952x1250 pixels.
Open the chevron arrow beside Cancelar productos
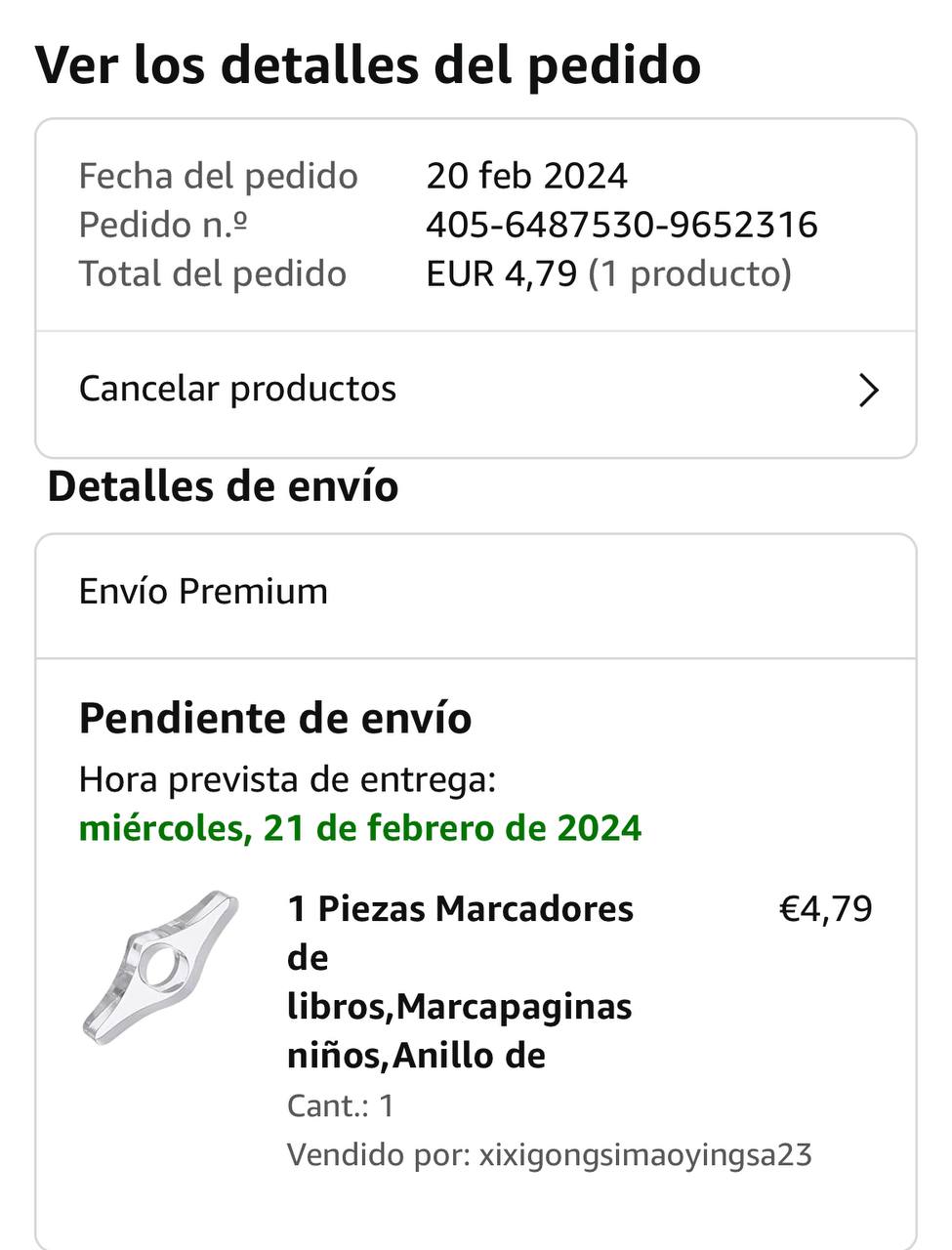(868, 390)
